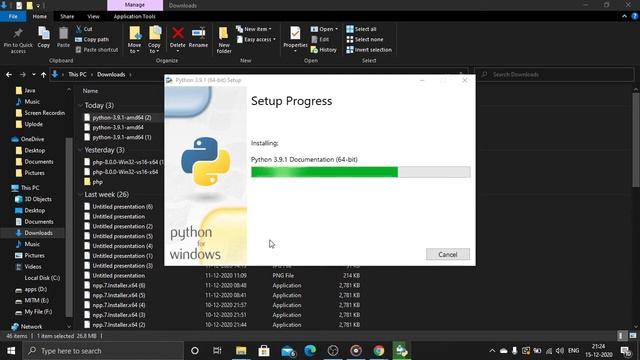
Task: Open the File menu tab
Action: pyautogui.click(x=13, y=16)
